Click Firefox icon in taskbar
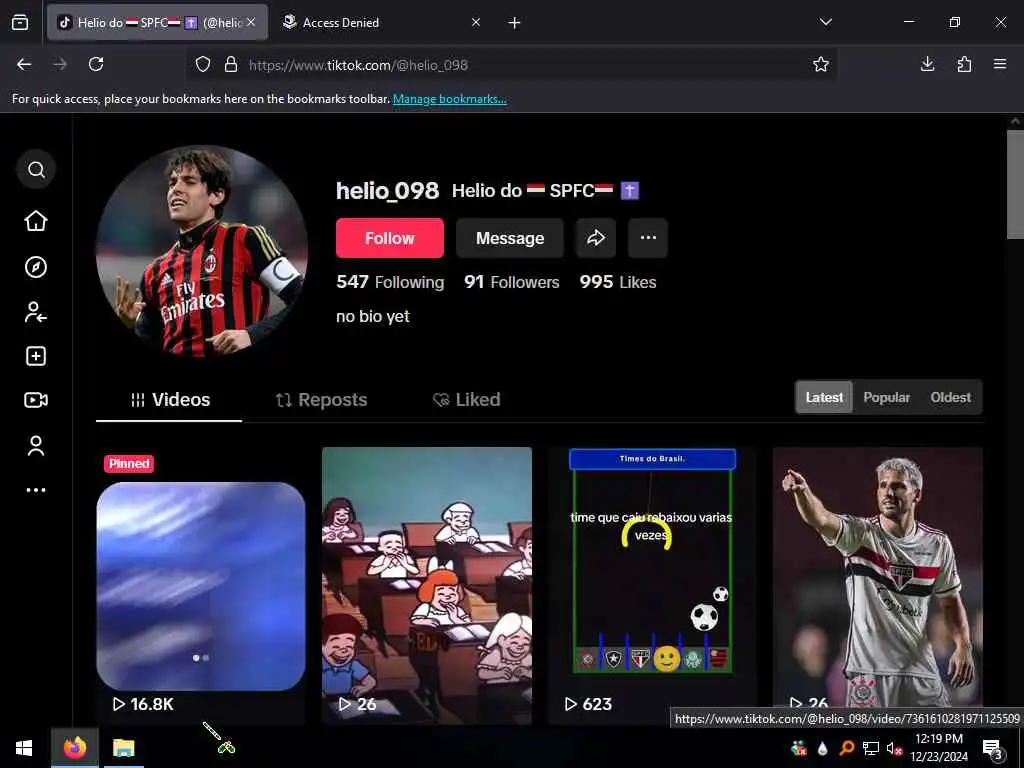This screenshot has height=768, width=1024. (75, 748)
